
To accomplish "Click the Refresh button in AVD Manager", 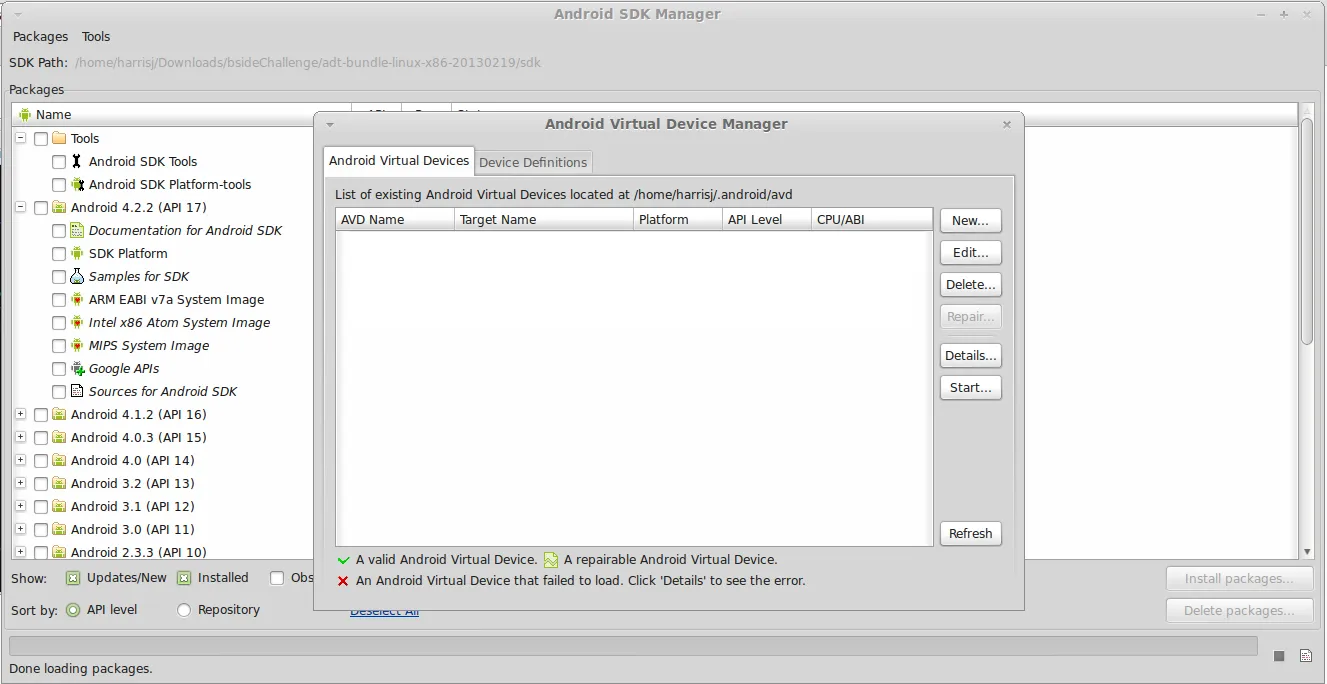I will (970, 534).
